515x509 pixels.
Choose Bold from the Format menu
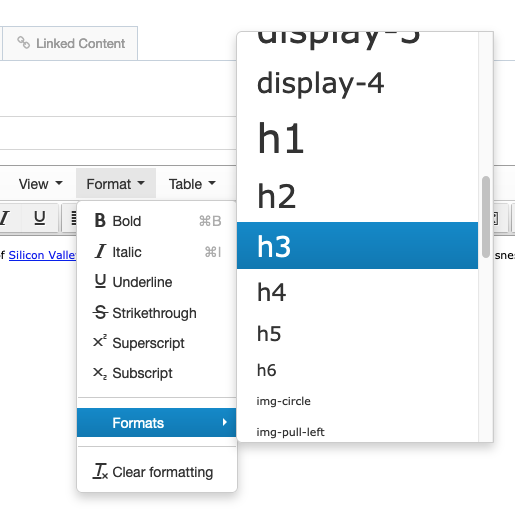pos(157,221)
